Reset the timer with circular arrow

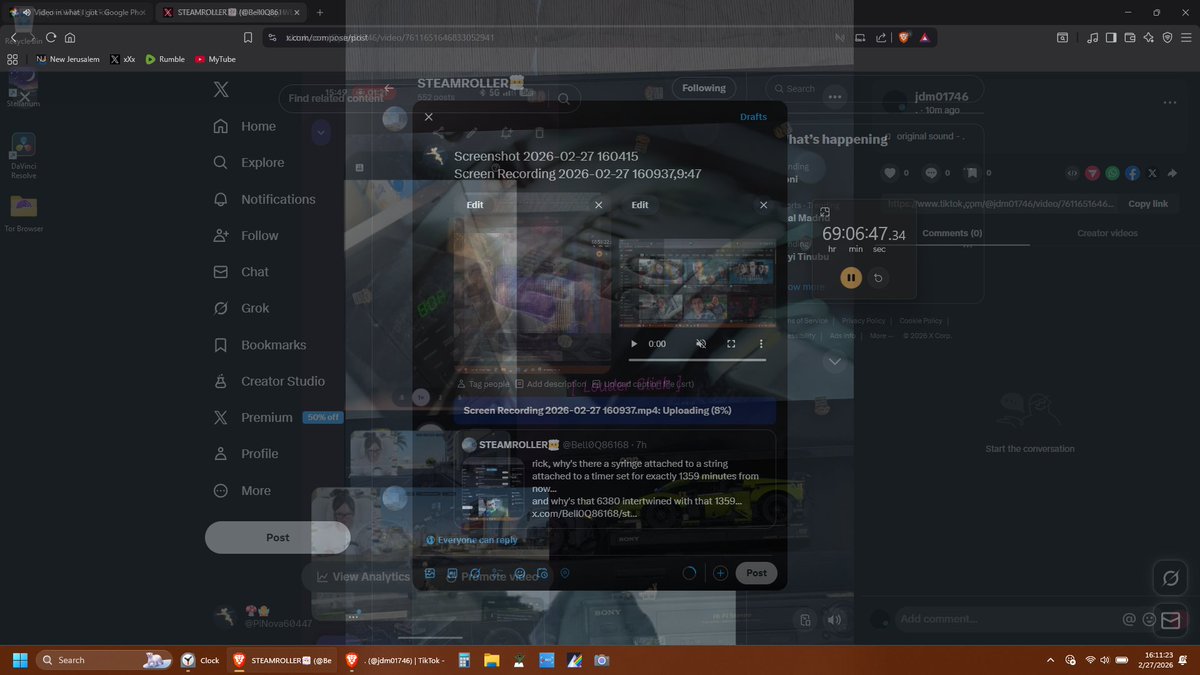(878, 277)
